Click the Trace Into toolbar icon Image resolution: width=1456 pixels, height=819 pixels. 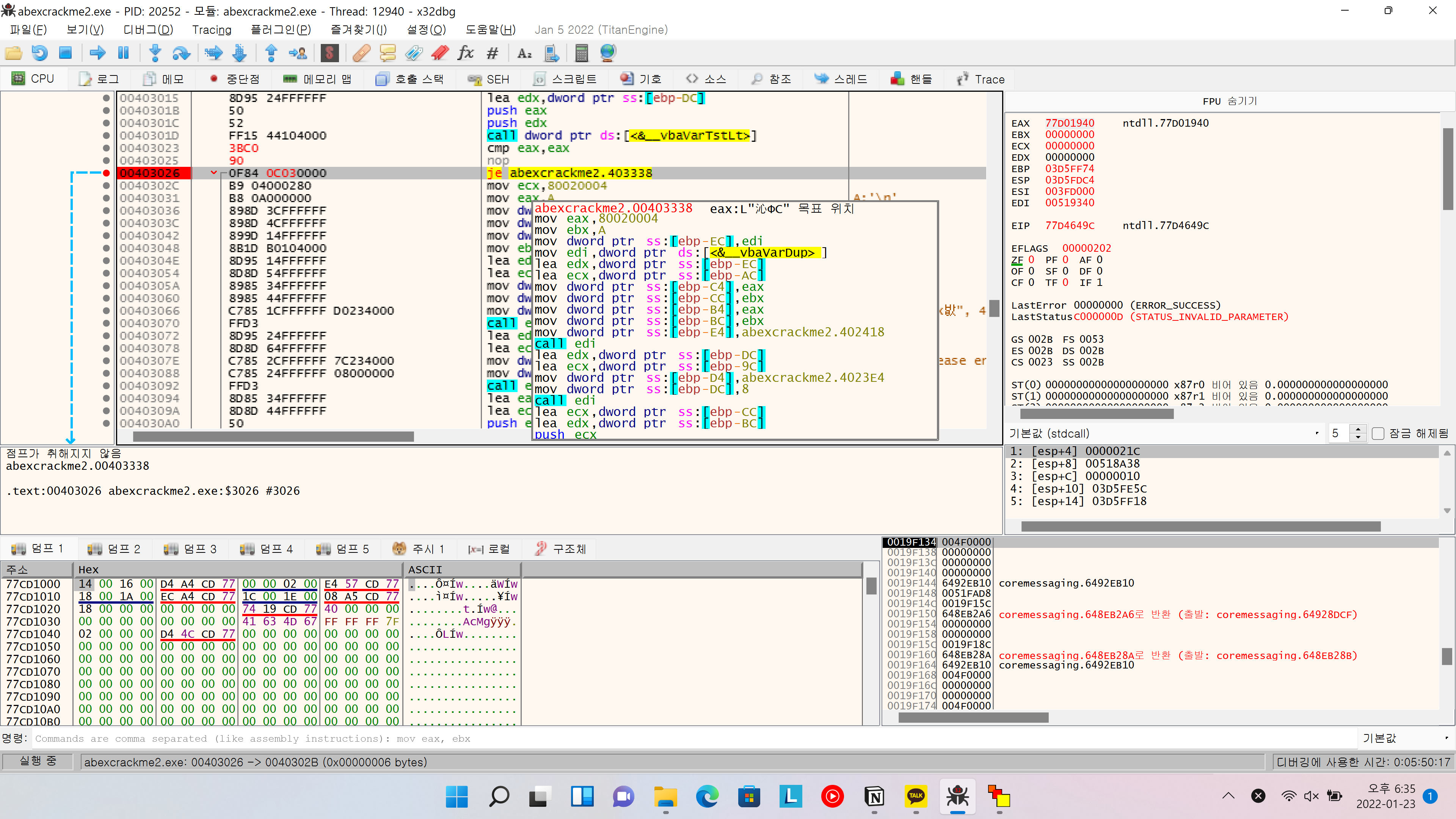tap(213, 53)
